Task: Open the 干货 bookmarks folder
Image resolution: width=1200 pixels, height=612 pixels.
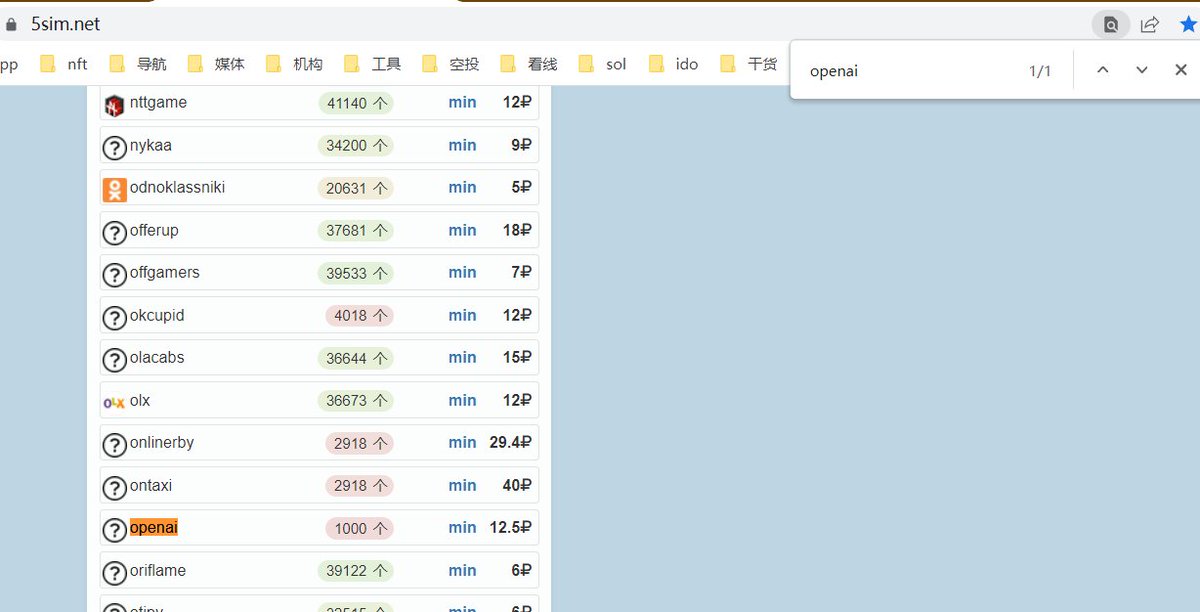Action: 748,64
